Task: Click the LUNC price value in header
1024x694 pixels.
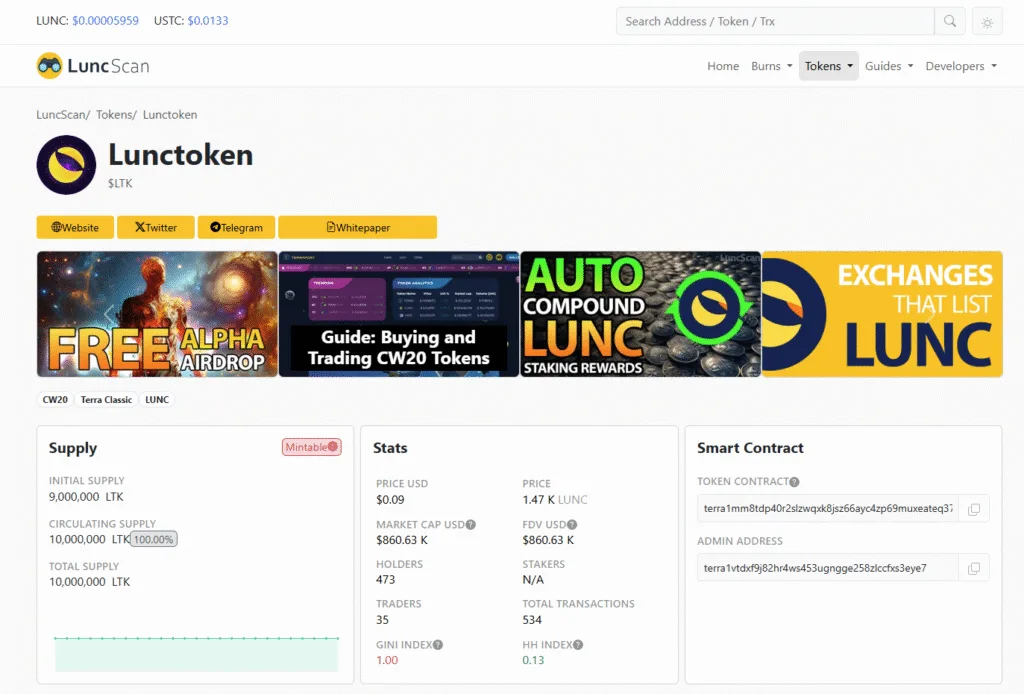Action: click(x=105, y=21)
